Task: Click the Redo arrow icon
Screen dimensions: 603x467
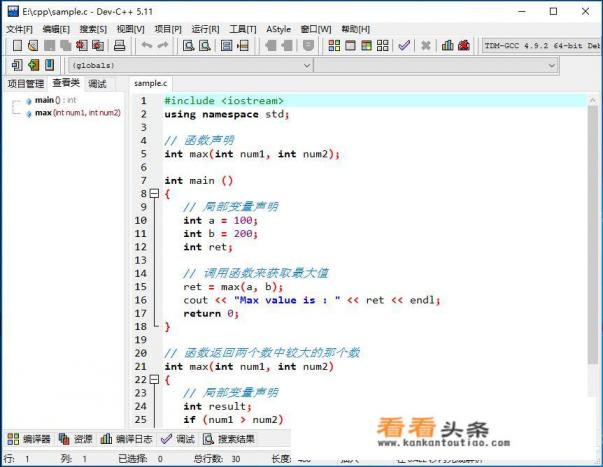Action: 163,45
